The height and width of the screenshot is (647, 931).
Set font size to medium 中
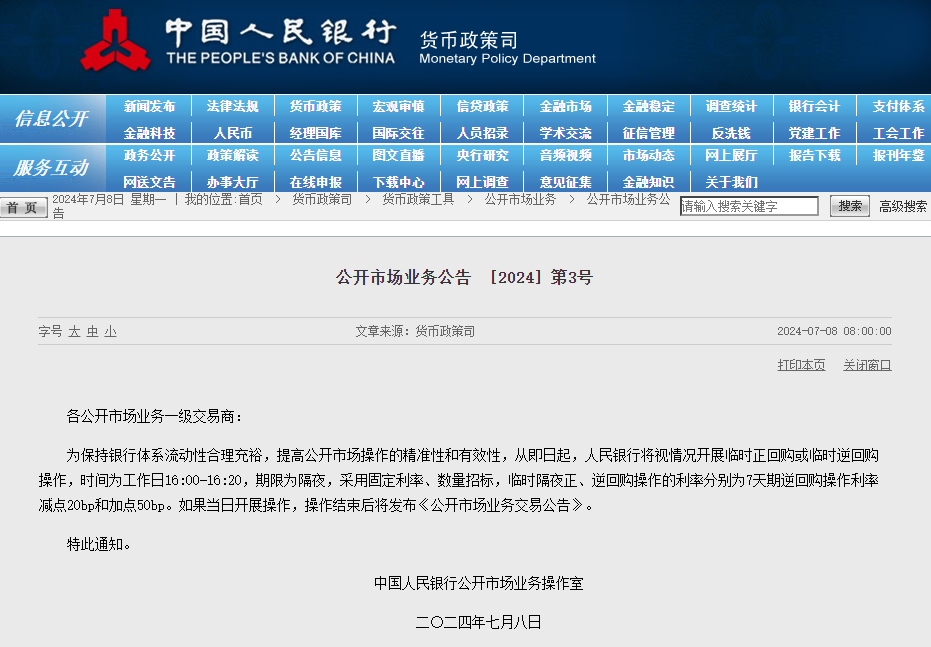(x=92, y=331)
